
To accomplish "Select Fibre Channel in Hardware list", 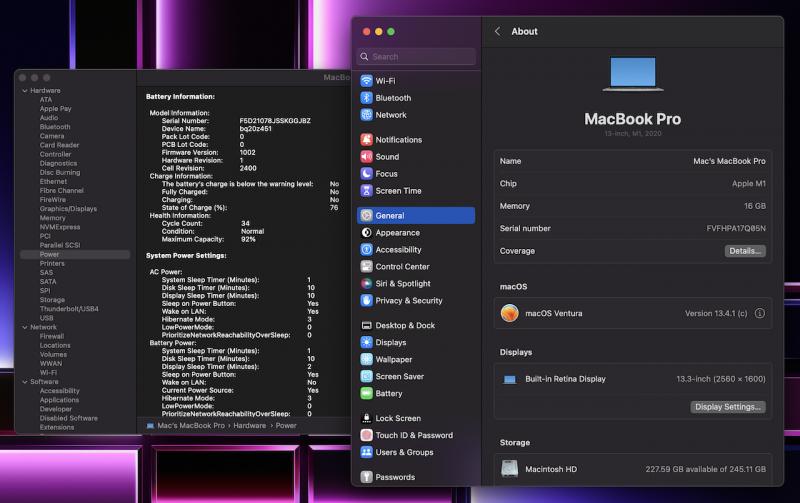I will (x=61, y=190).
